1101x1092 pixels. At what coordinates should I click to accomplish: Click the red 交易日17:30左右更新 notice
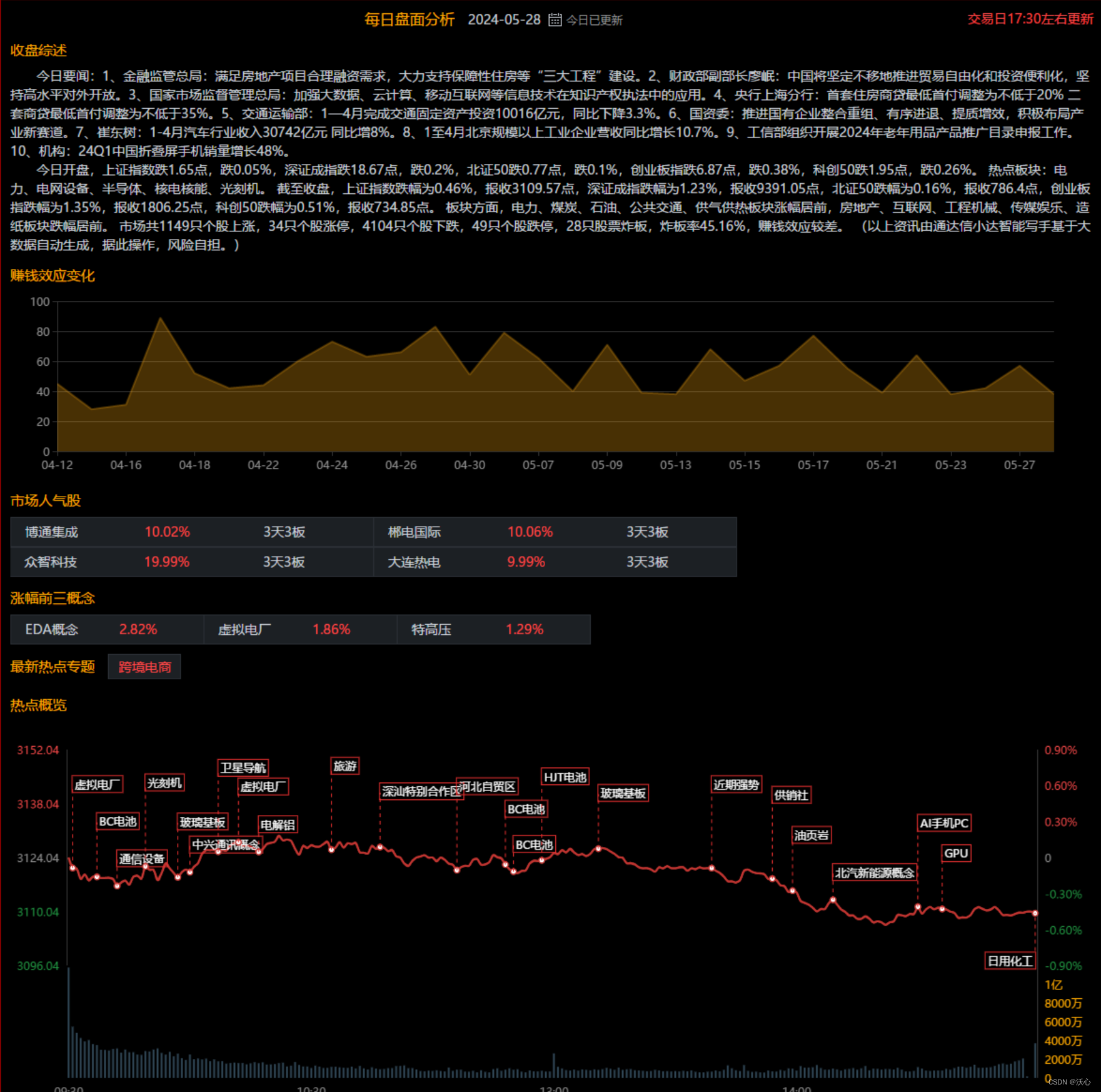click(1030, 19)
